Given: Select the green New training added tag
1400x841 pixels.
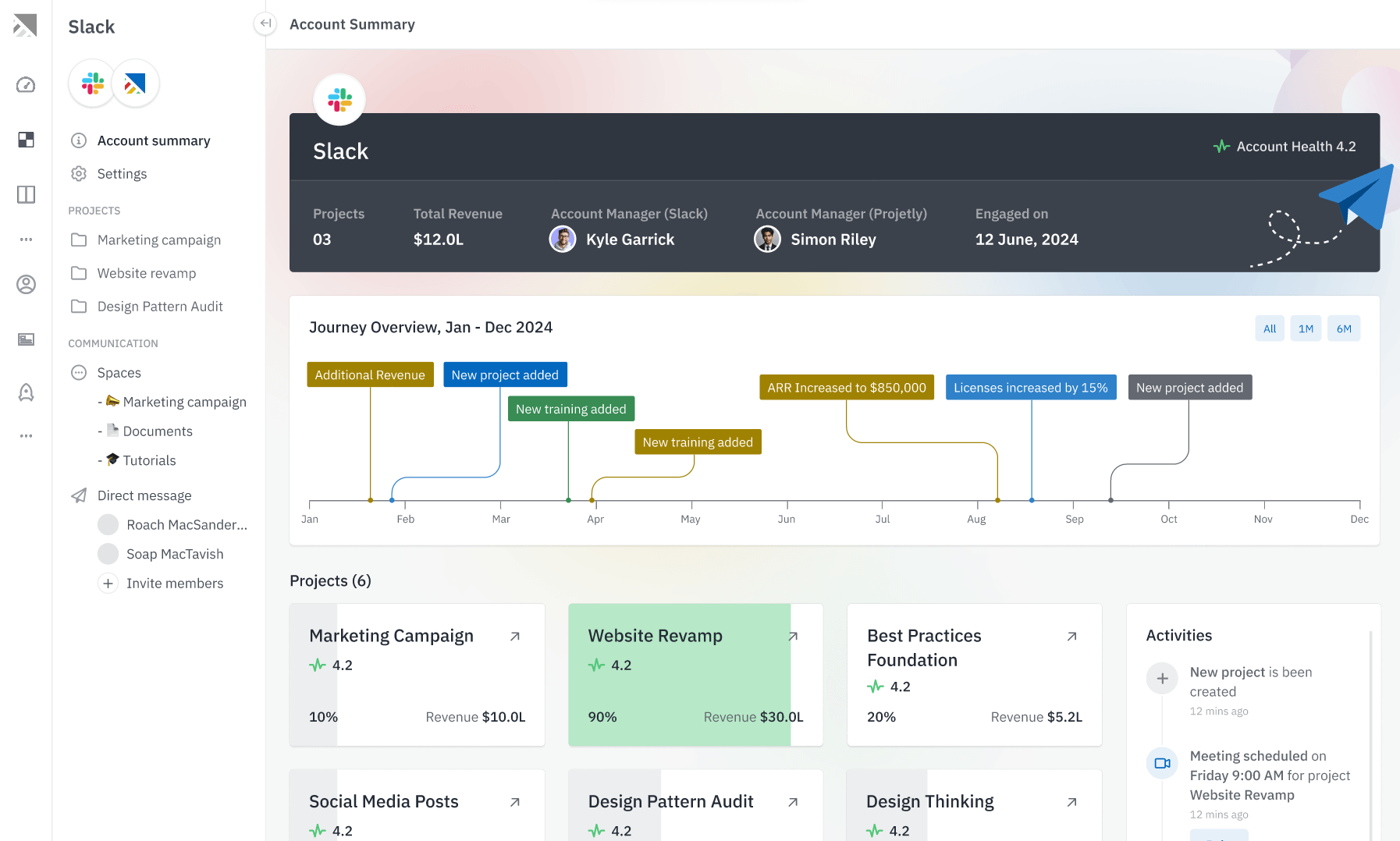Looking at the screenshot, I should click(571, 409).
